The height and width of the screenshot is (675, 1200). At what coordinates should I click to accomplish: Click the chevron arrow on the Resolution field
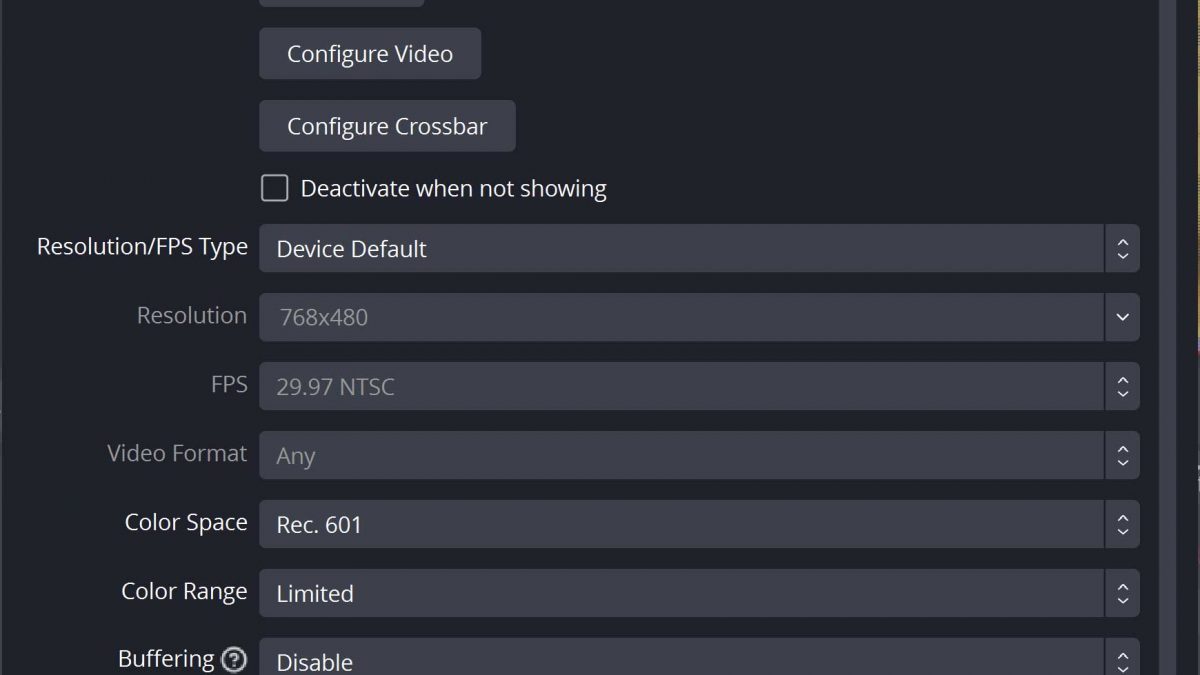(x=1122, y=317)
